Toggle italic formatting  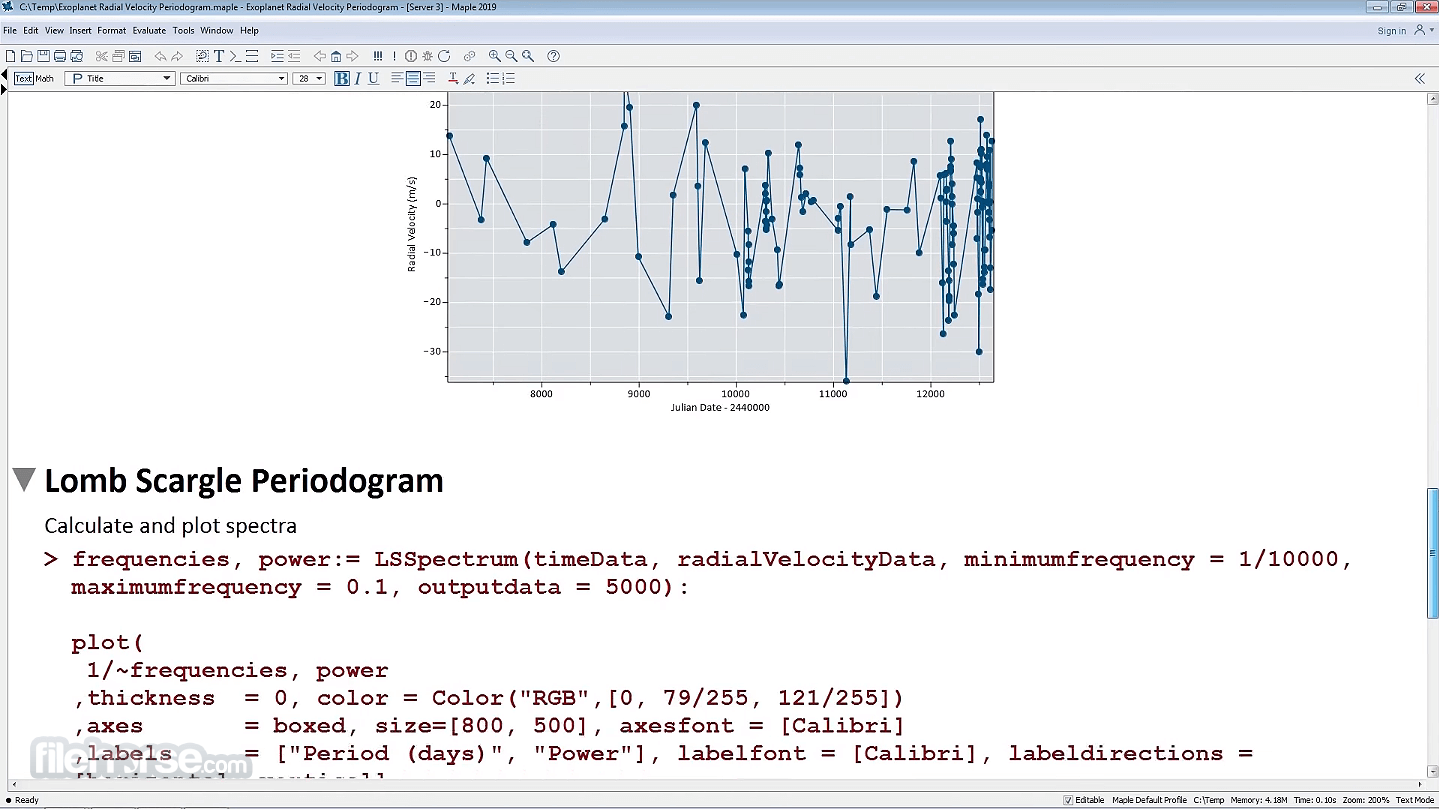tap(358, 78)
